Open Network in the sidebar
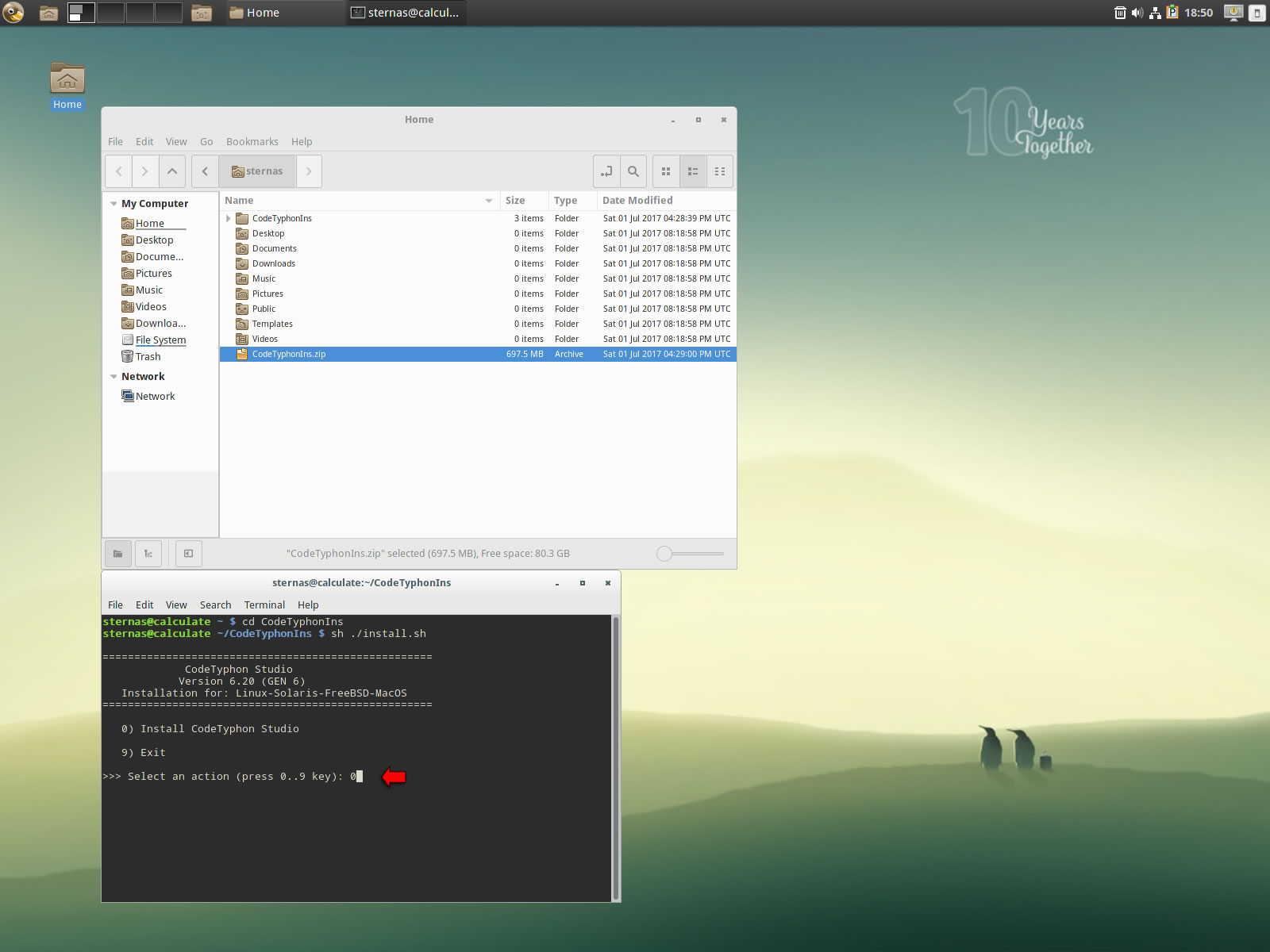The height and width of the screenshot is (952, 1270). 148,397
